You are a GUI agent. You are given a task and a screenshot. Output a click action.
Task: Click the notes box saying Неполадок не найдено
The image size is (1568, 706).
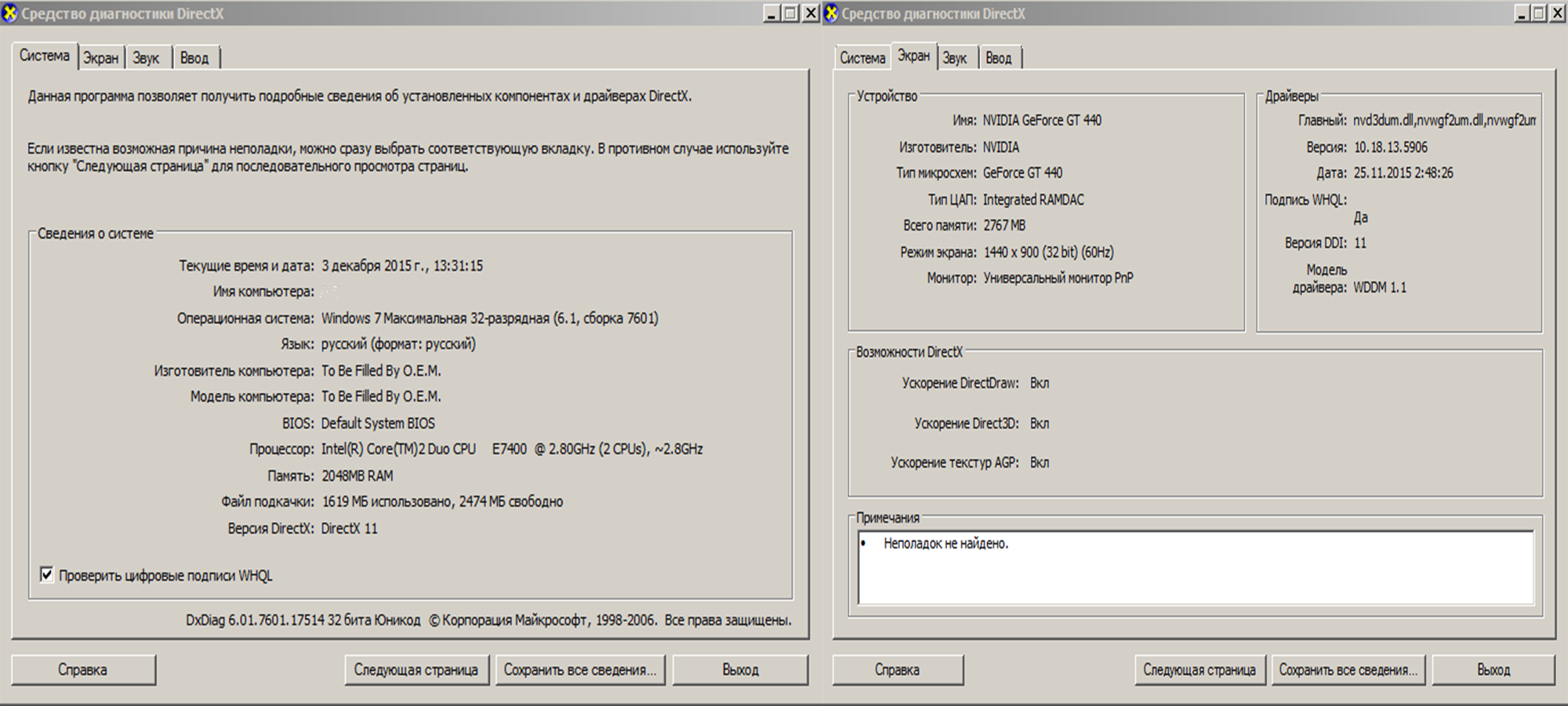tap(1196, 568)
